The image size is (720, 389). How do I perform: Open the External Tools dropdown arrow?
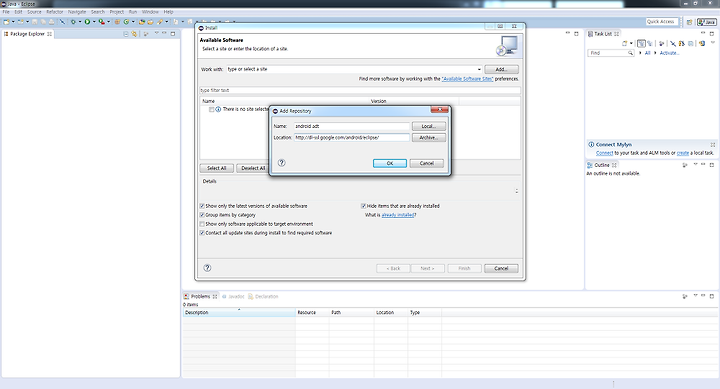pos(108,22)
